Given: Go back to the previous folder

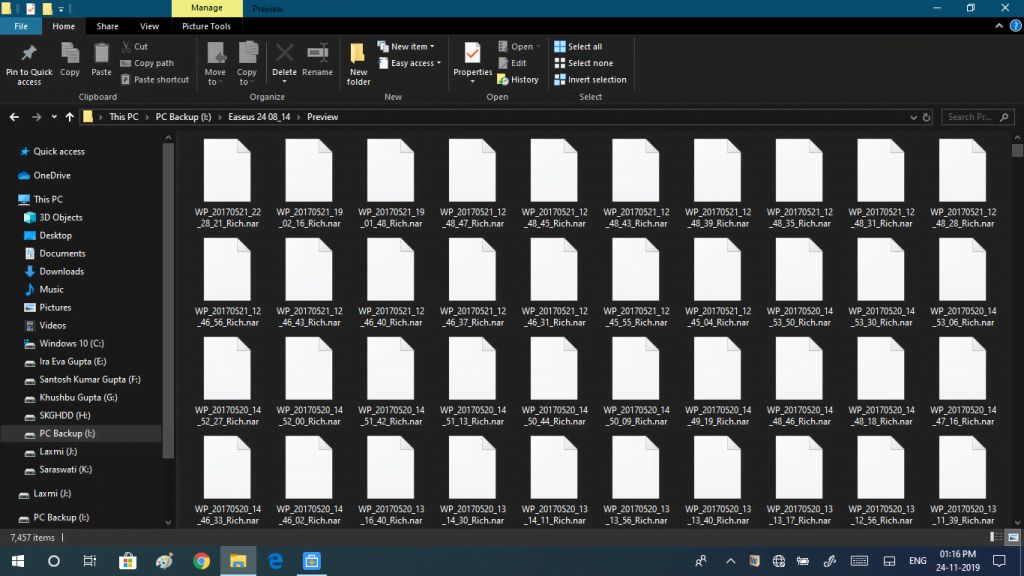Looking at the screenshot, I should 14,117.
